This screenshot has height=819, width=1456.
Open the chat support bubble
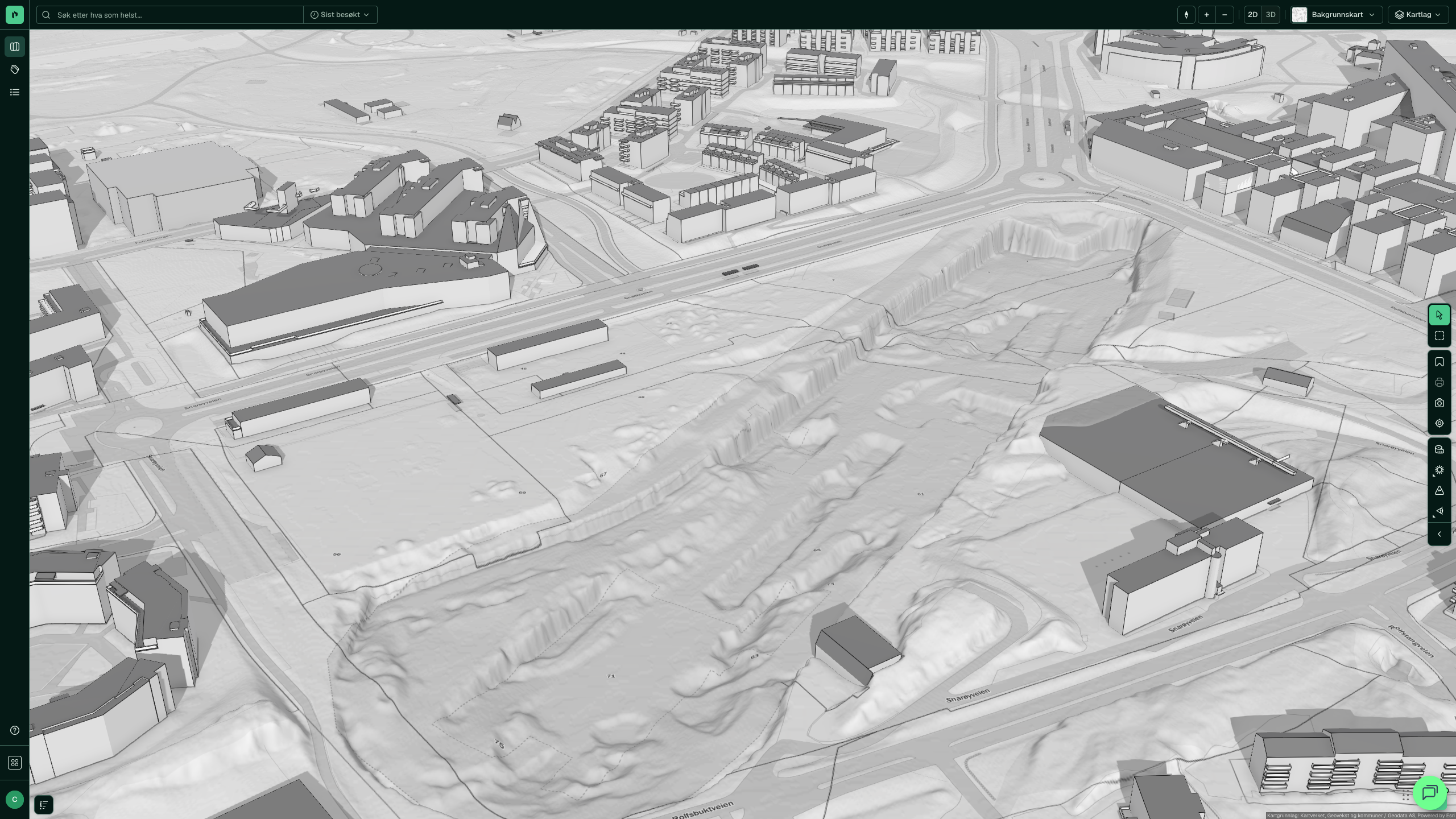tap(1430, 792)
